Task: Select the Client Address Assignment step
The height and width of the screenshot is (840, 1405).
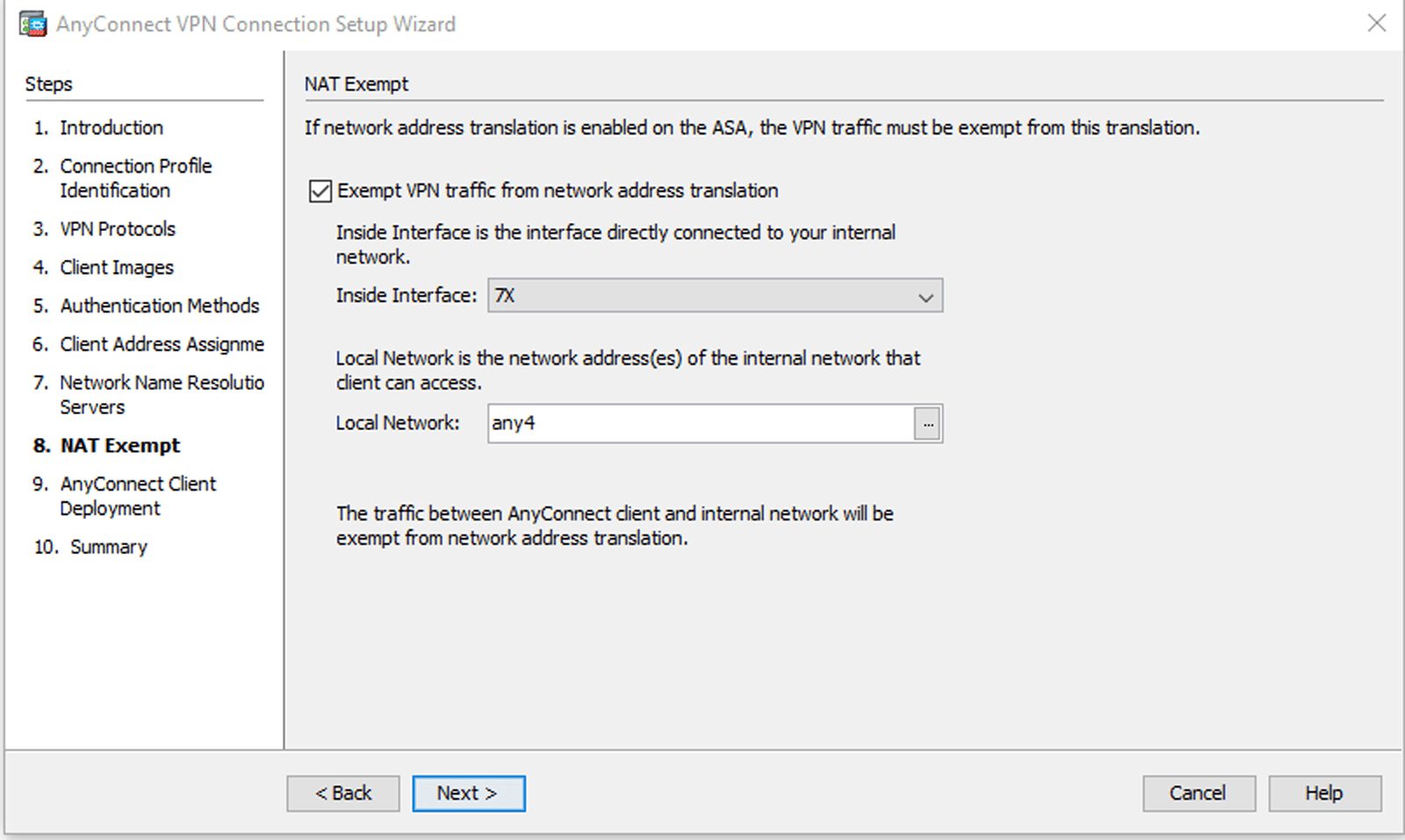Action: (x=161, y=344)
